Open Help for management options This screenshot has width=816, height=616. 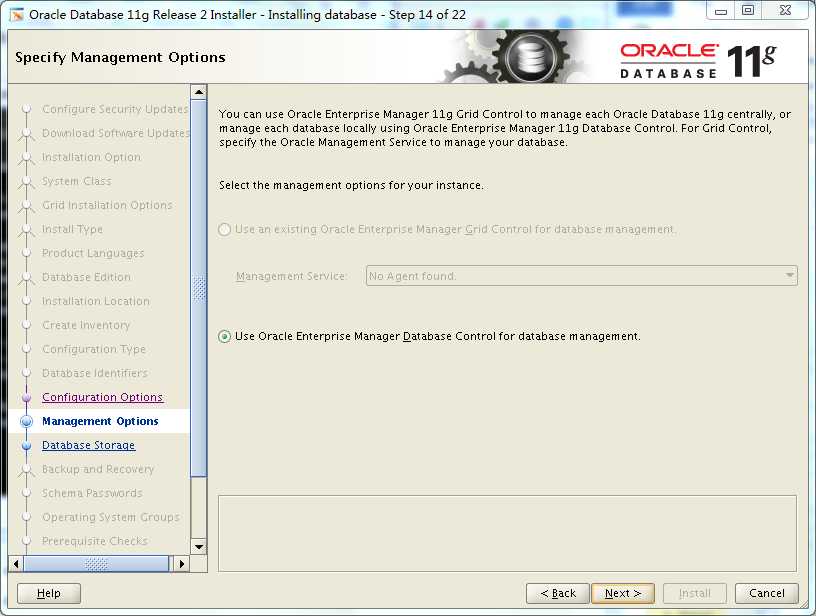(x=49, y=593)
